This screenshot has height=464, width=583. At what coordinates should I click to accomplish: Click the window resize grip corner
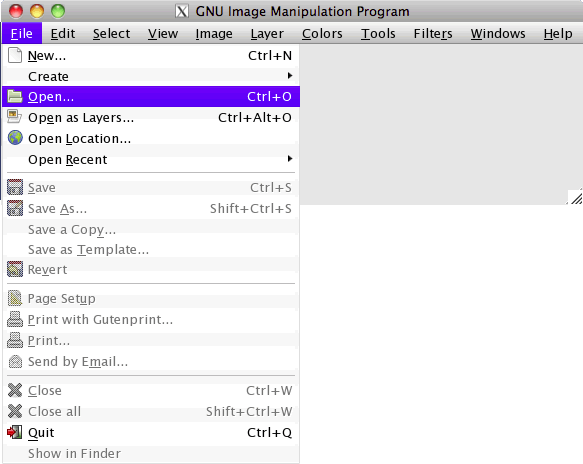click(x=575, y=197)
